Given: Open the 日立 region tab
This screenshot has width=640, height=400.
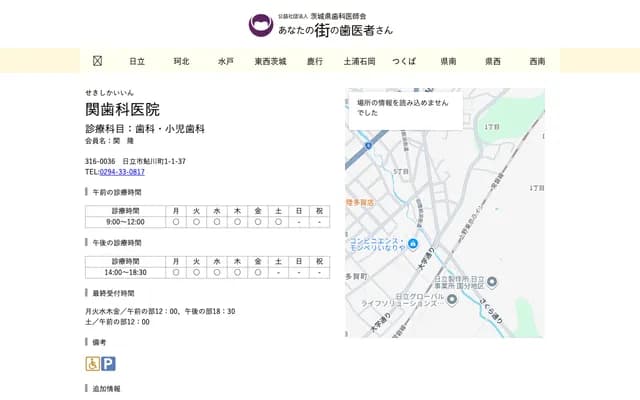Looking at the screenshot, I should click(137, 61).
